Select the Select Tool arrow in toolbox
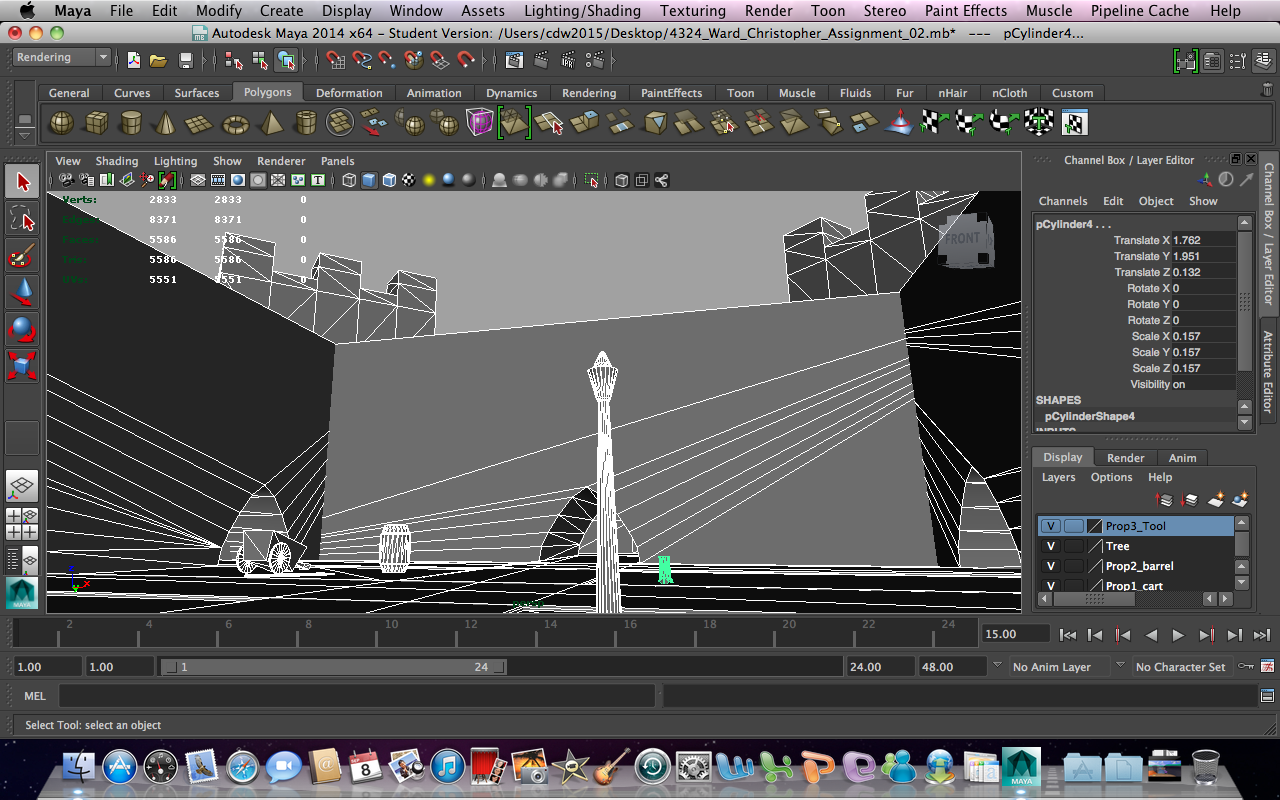The height and width of the screenshot is (800, 1280). (x=22, y=182)
